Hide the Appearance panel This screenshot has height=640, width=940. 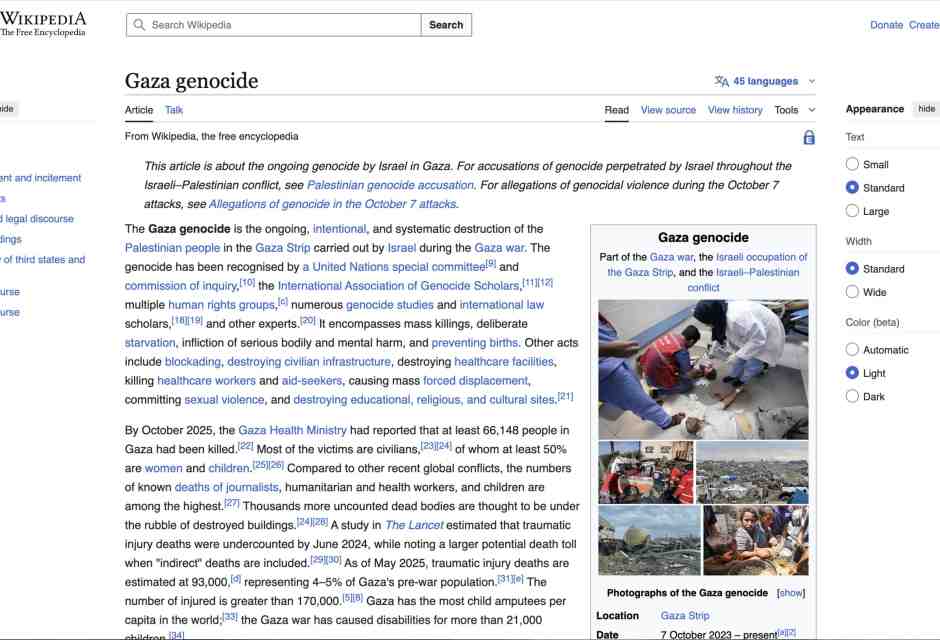click(x=926, y=109)
